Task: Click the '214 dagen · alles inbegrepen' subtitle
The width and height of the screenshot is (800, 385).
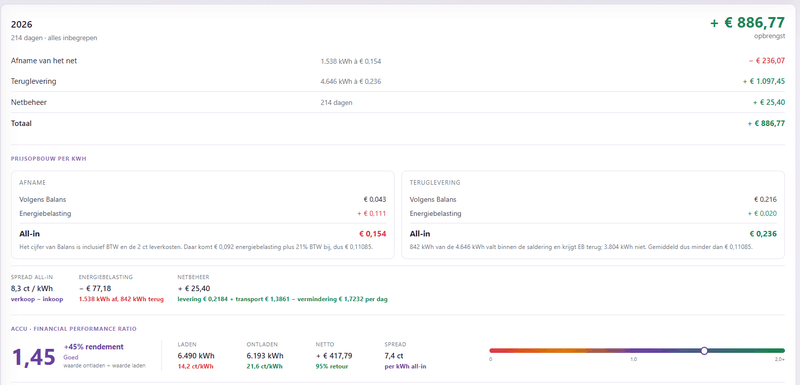Action: 54,38
